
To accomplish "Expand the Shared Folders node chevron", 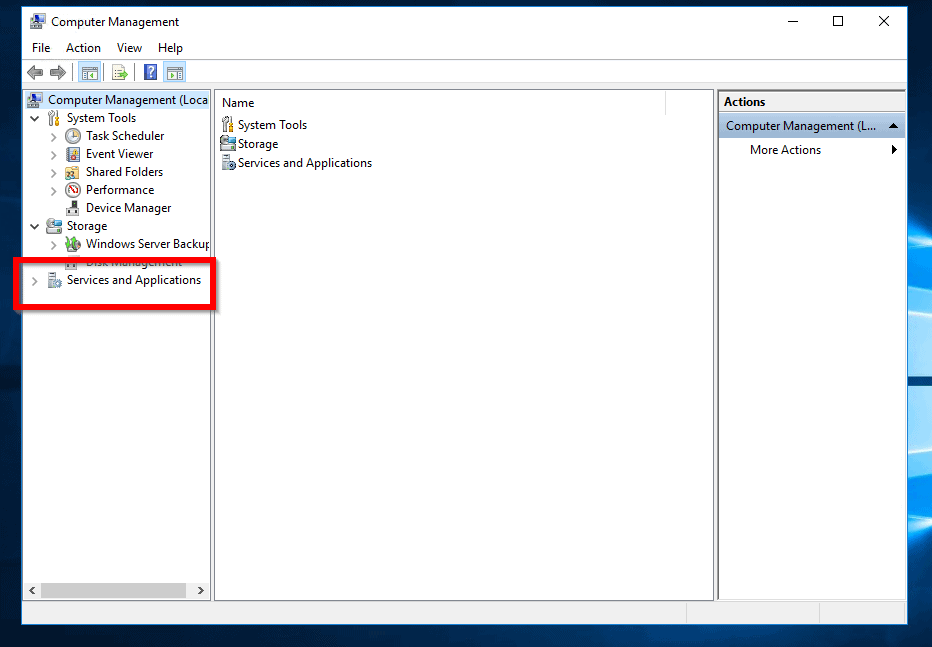I will [x=54, y=172].
